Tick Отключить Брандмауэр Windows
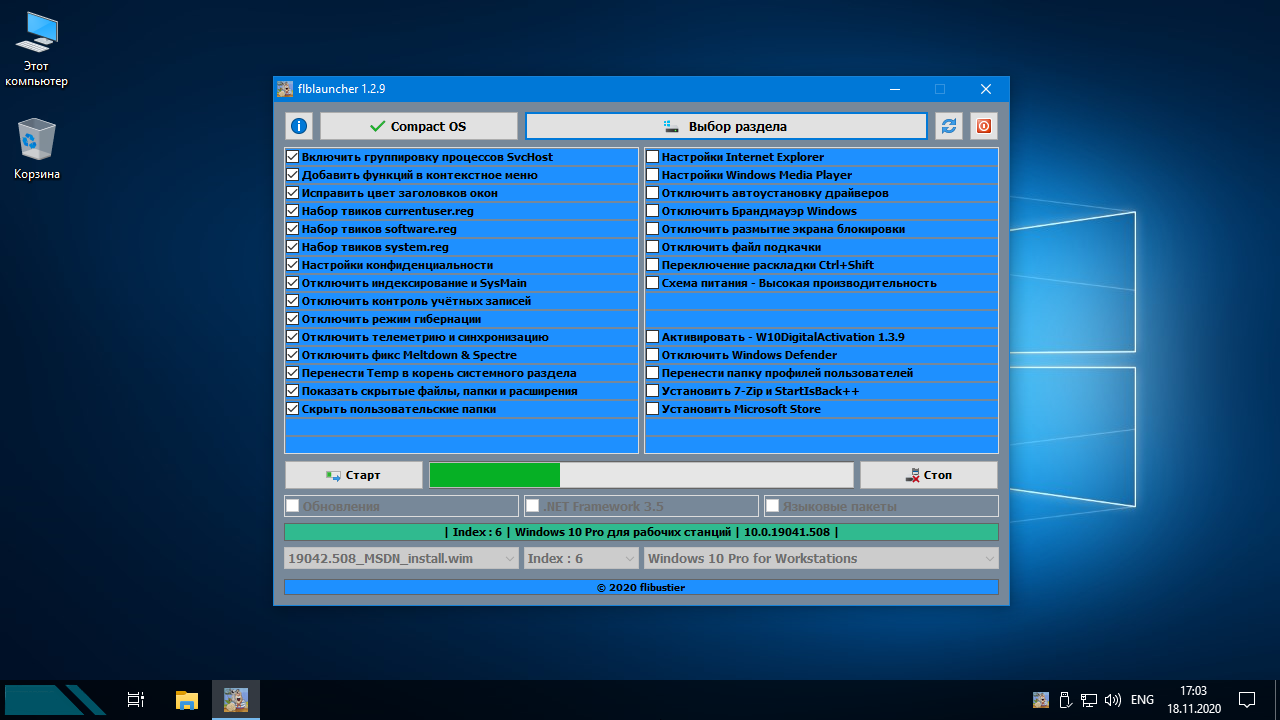This screenshot has width=1280, height=720. (x=653, y=211)
